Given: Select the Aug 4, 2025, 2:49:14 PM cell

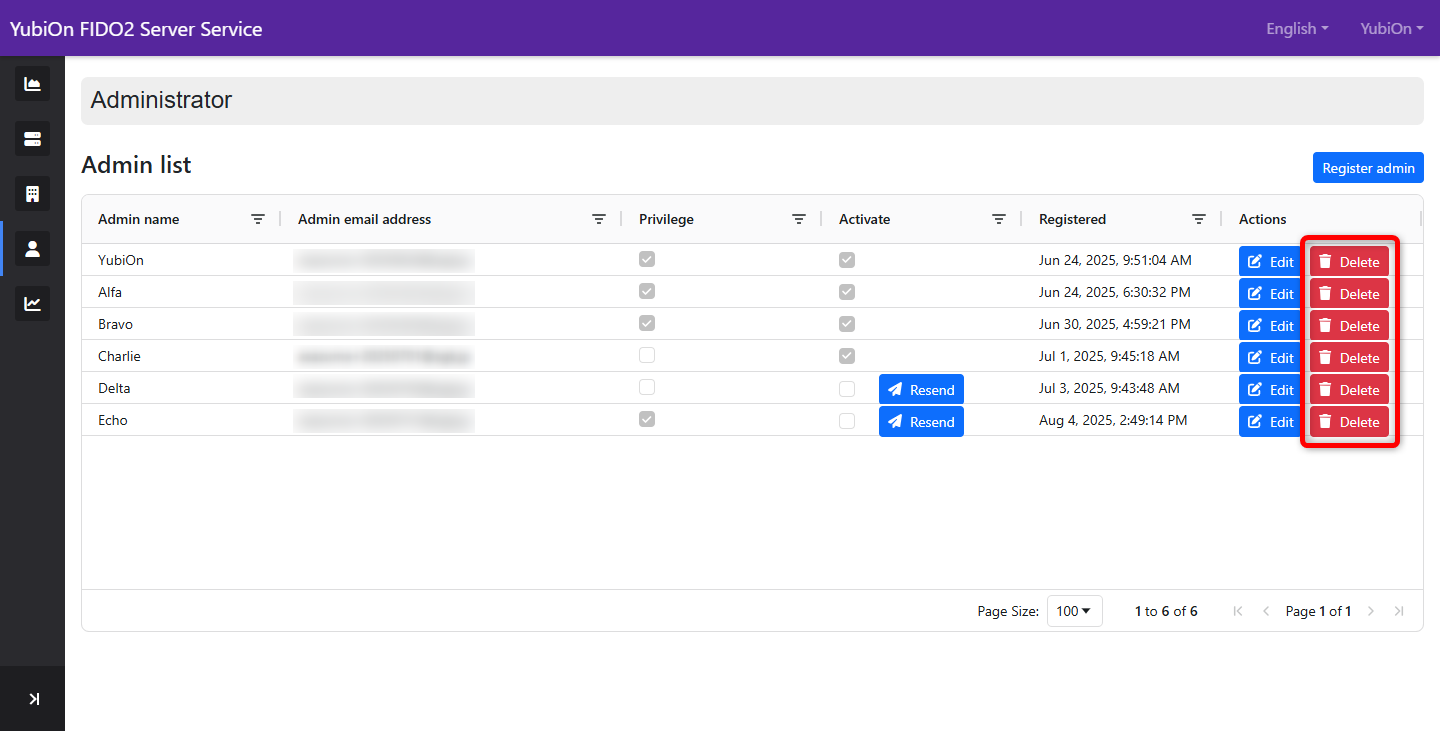Looking at the screenshot, I should (1113, 420).
